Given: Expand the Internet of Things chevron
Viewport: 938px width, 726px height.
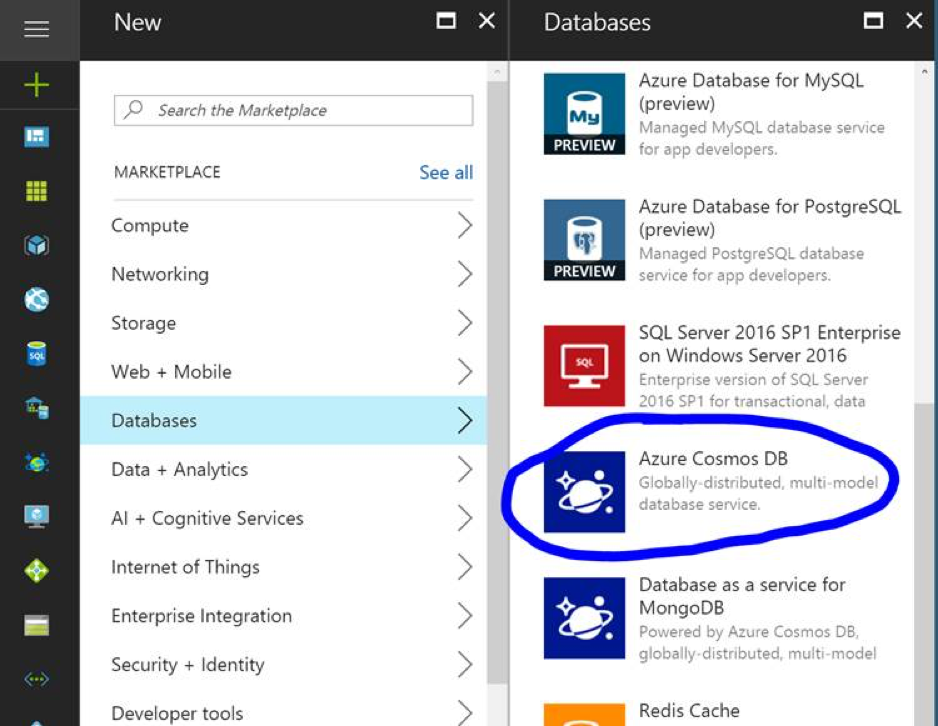Looking at the screenshot, I should [x=465, y=566].
